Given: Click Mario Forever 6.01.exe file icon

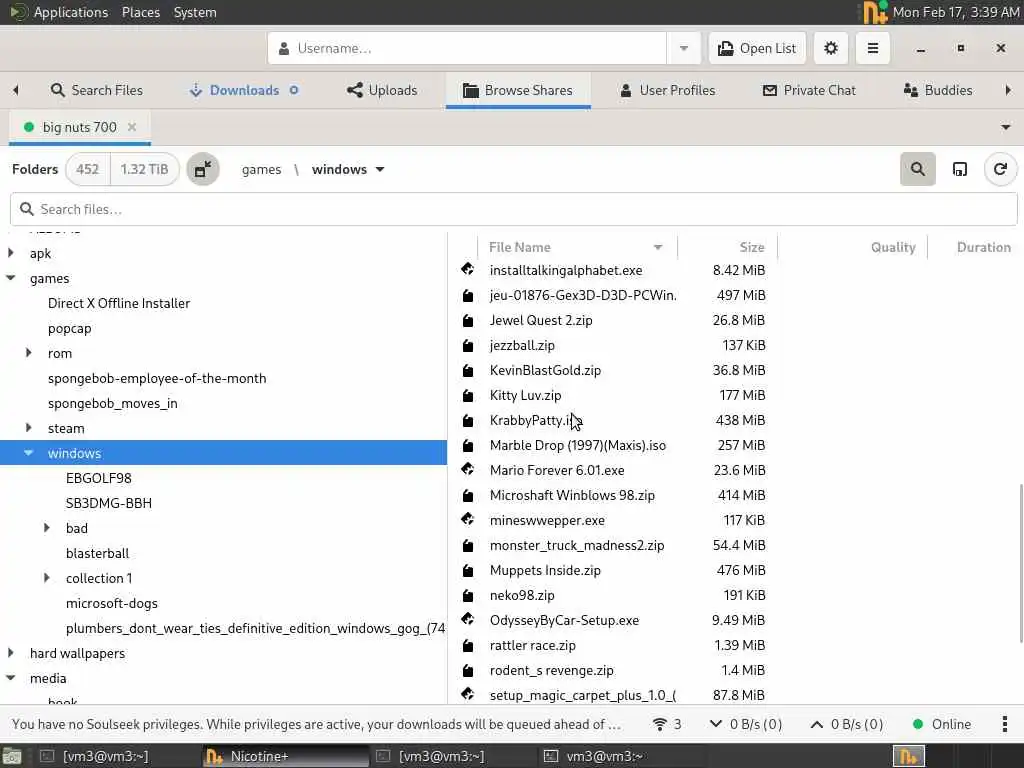Looking at the screenshot, I should pyautogui.click(x=468, y=470).
